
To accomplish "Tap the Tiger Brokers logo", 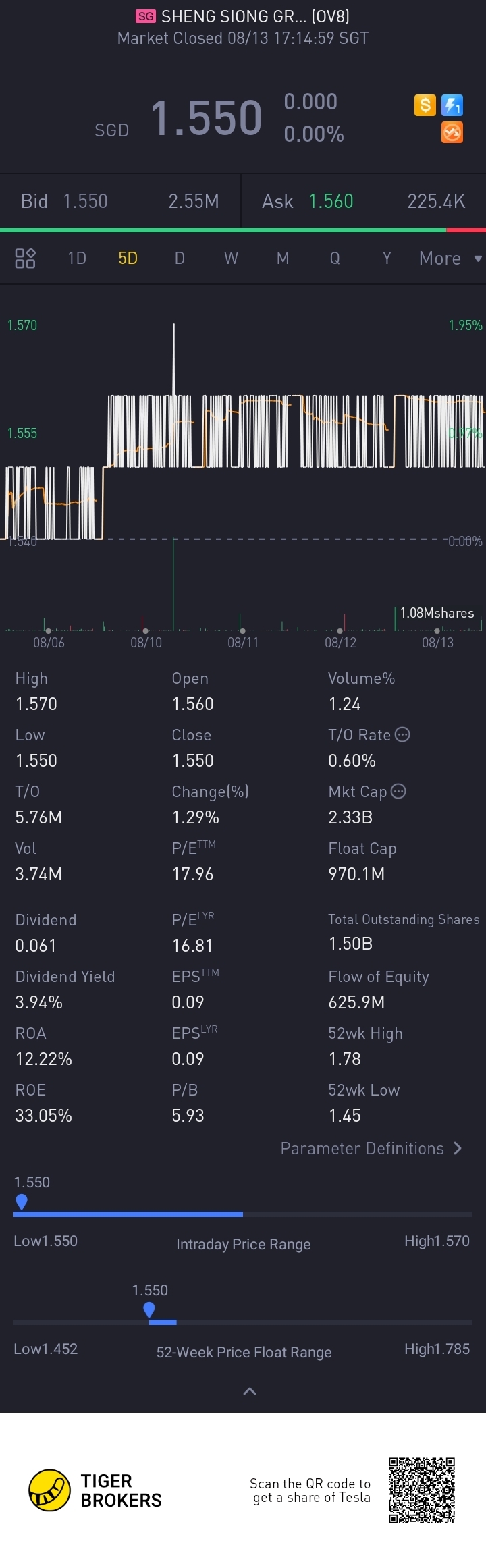I will point(49,1490).
